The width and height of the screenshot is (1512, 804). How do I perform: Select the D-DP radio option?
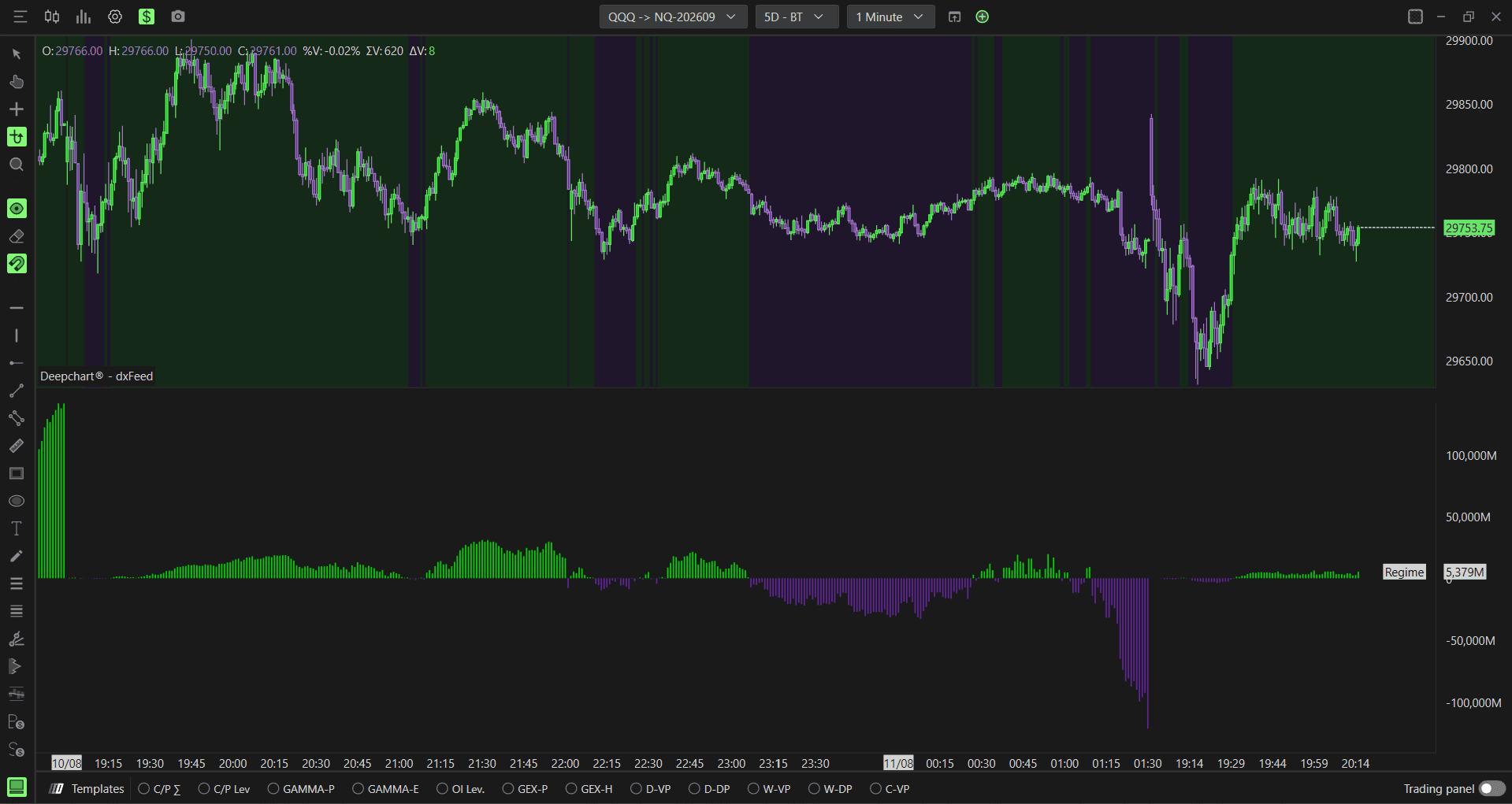pyautogui.click(x=709, y=788)
